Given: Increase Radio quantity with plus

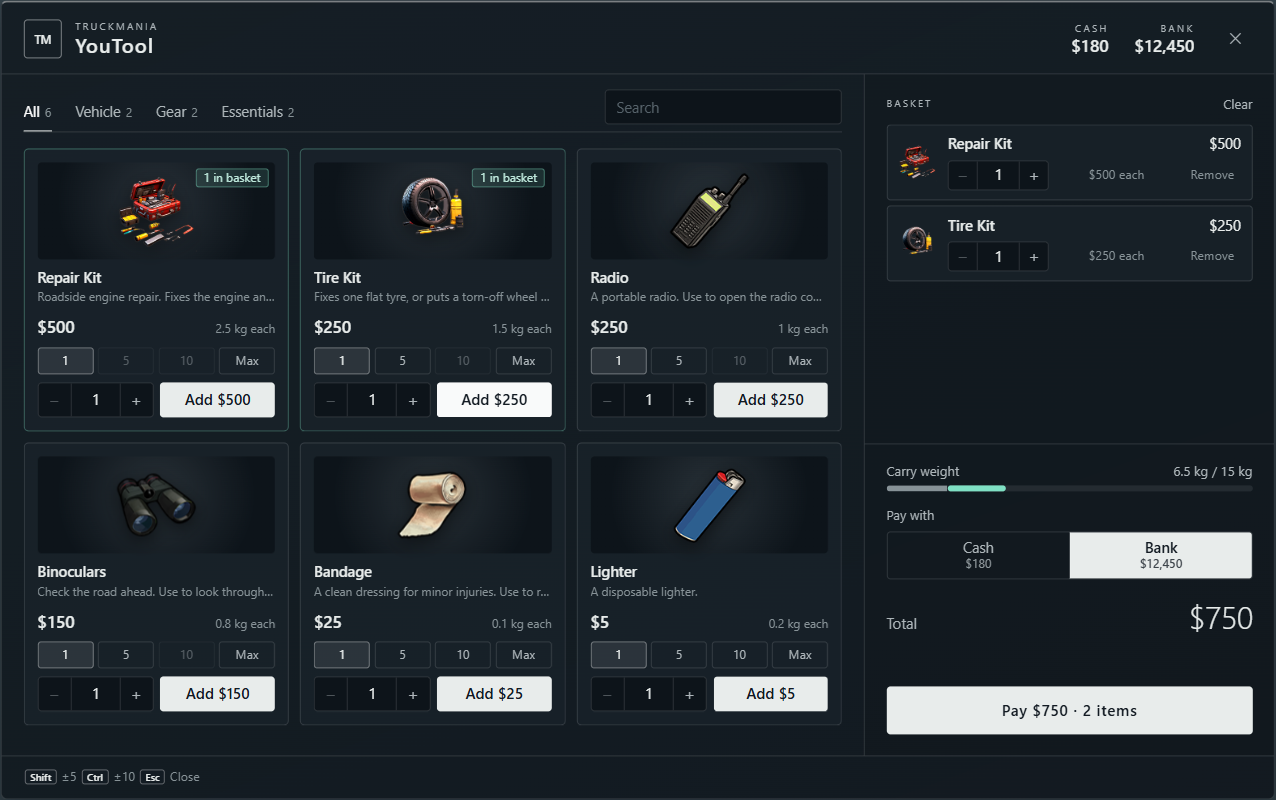Looking at the screenshot, I should coord(689,400).
